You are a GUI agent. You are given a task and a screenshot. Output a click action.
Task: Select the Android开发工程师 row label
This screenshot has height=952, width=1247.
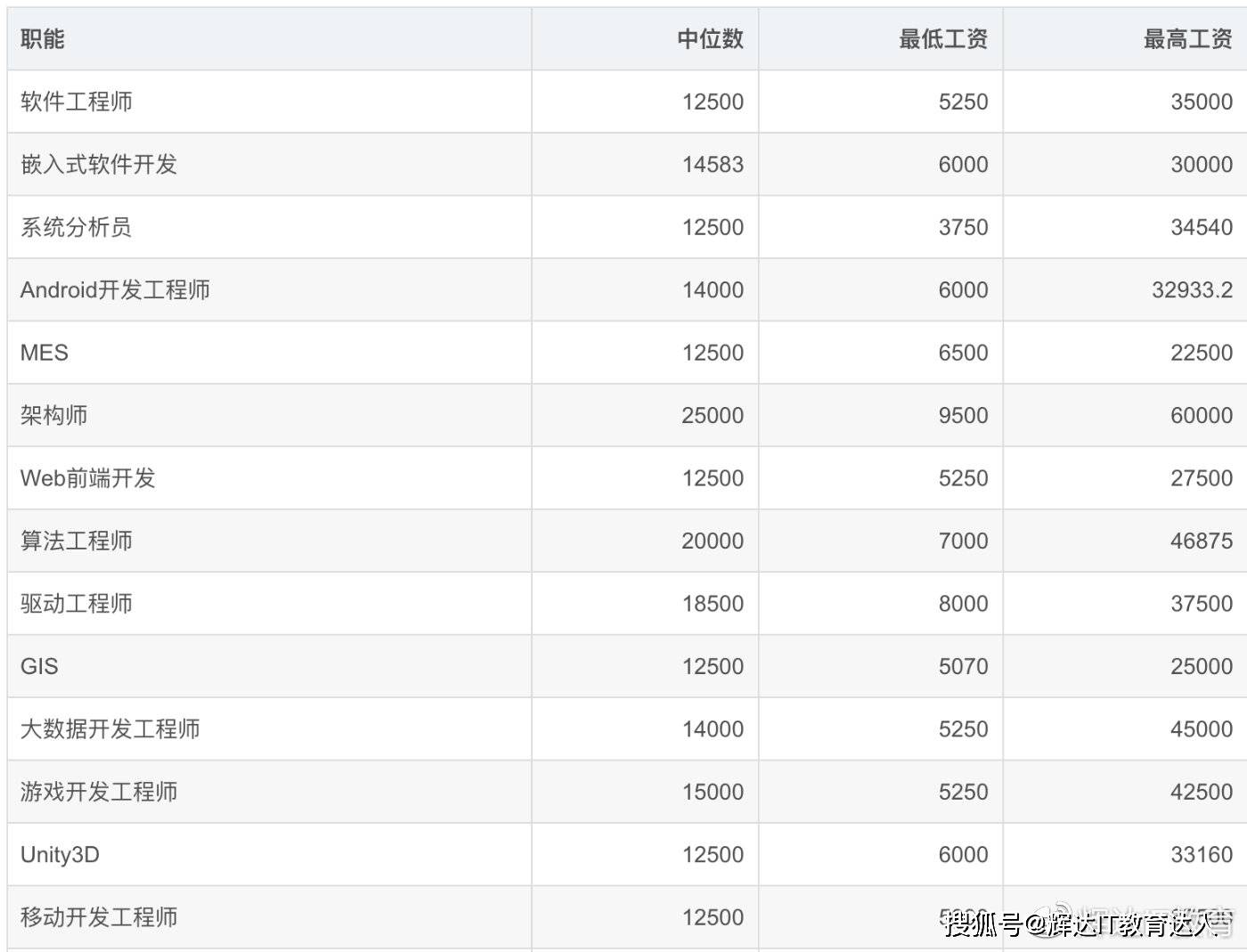click(x=116, y=290)
